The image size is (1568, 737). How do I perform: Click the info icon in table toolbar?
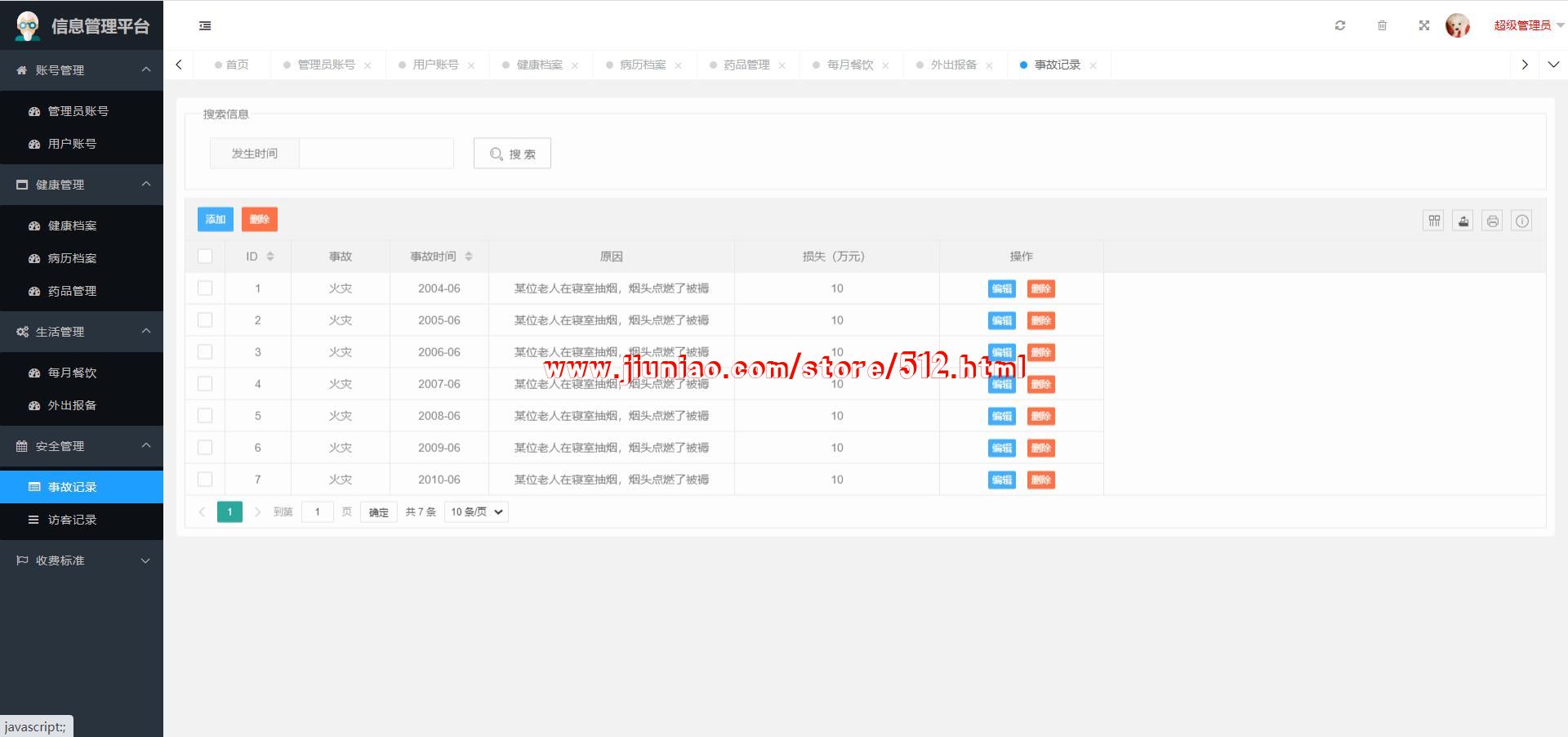pos(1522,221)
